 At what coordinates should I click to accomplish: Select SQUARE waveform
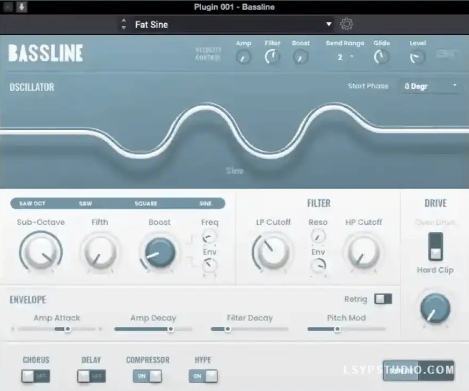pos(146,204)
